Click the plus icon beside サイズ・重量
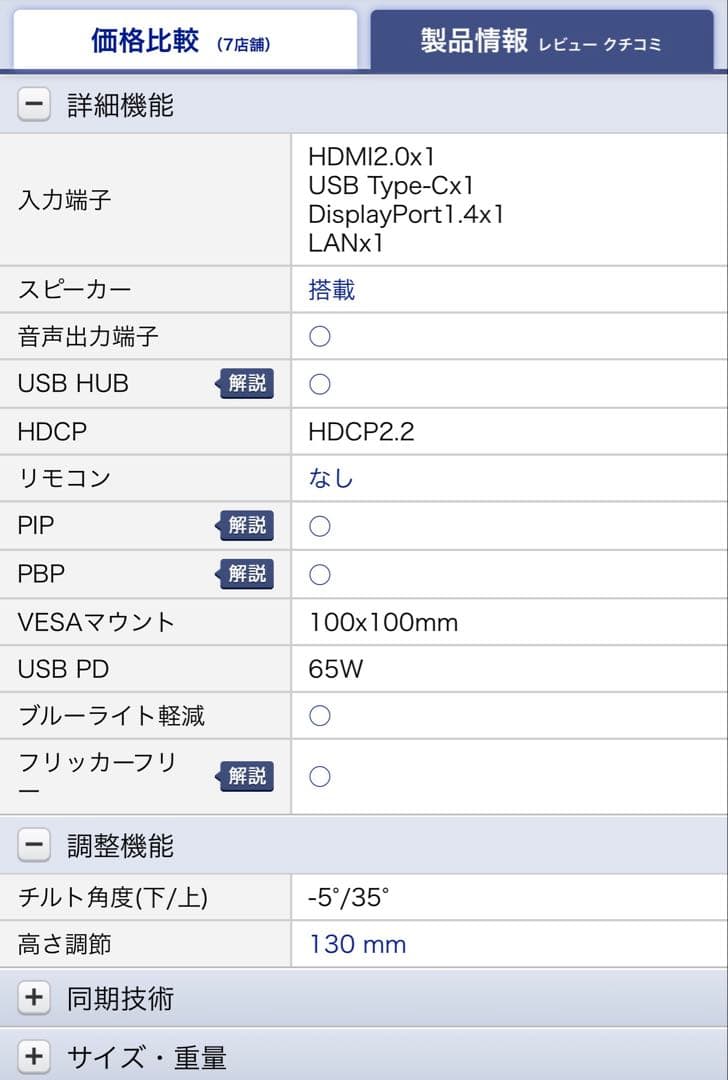 pos(33,1055)
